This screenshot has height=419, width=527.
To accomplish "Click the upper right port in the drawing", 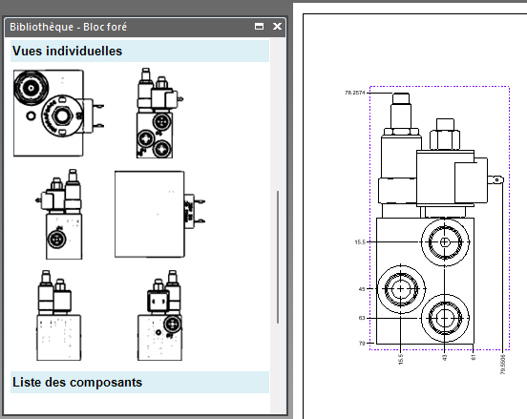I will click(445, 242).
